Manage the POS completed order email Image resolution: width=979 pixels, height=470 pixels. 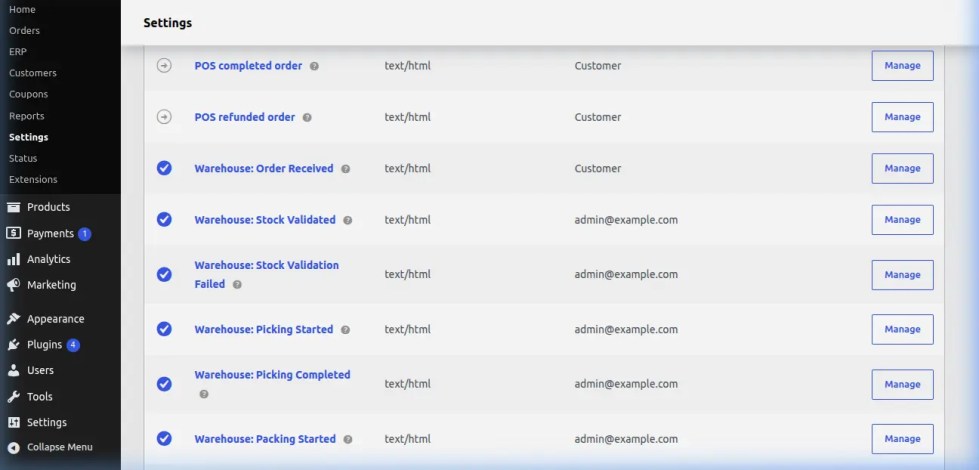pyautogui.click(x=902, y=66)
